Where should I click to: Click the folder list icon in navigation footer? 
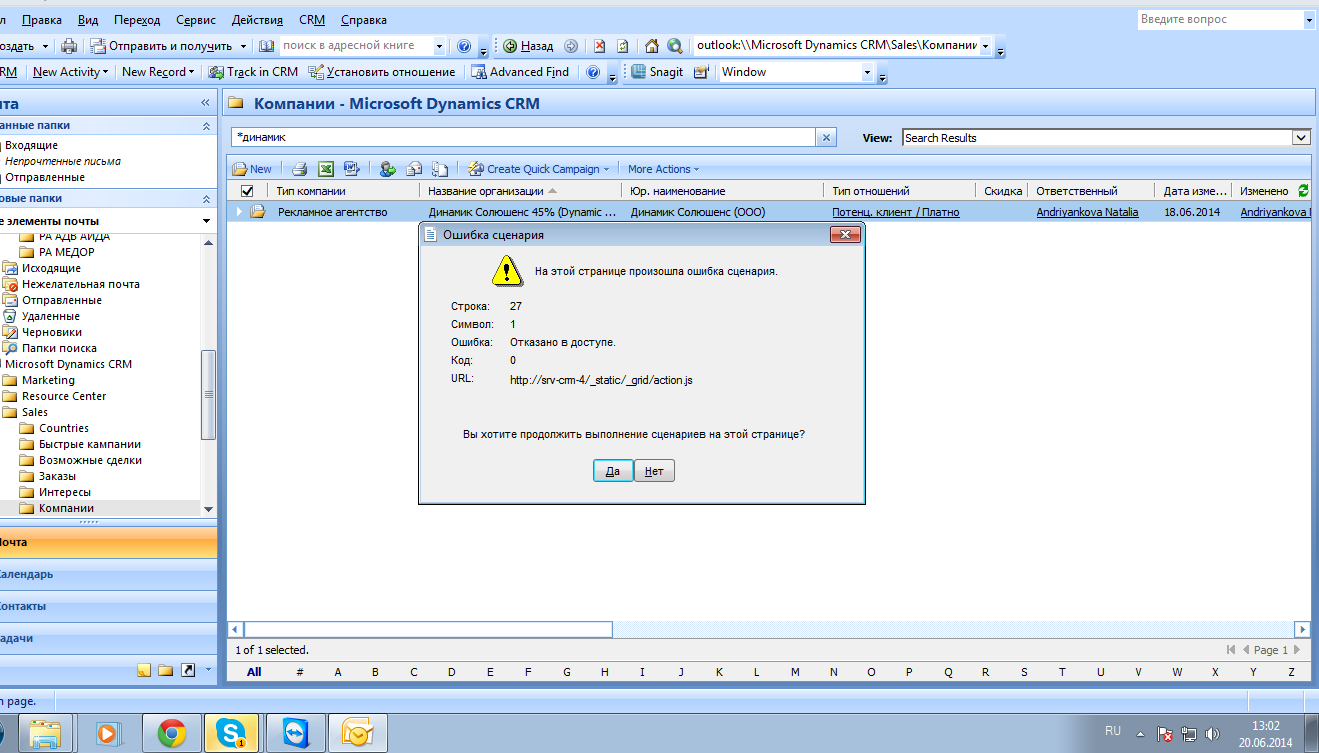coord(165,670)
